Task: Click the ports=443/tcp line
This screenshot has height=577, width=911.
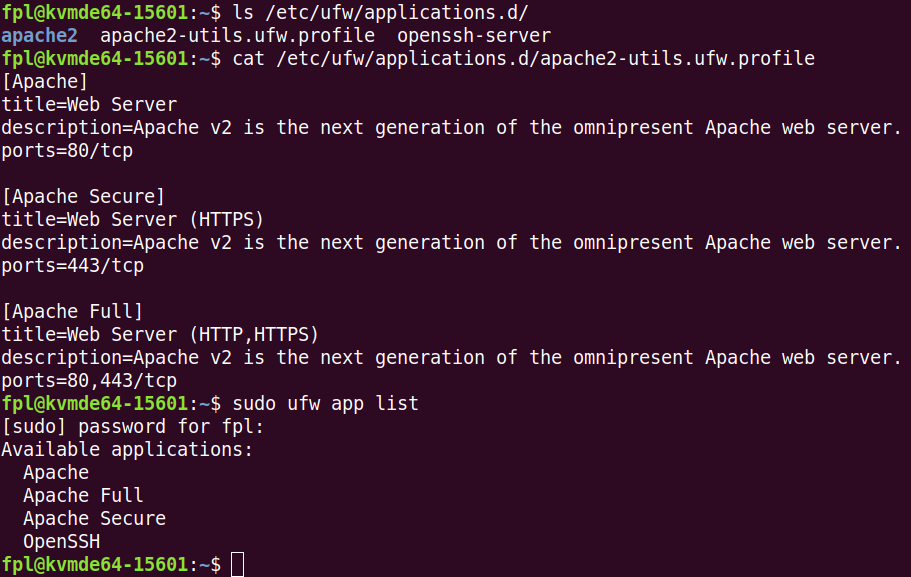Action: pos(72,266)
